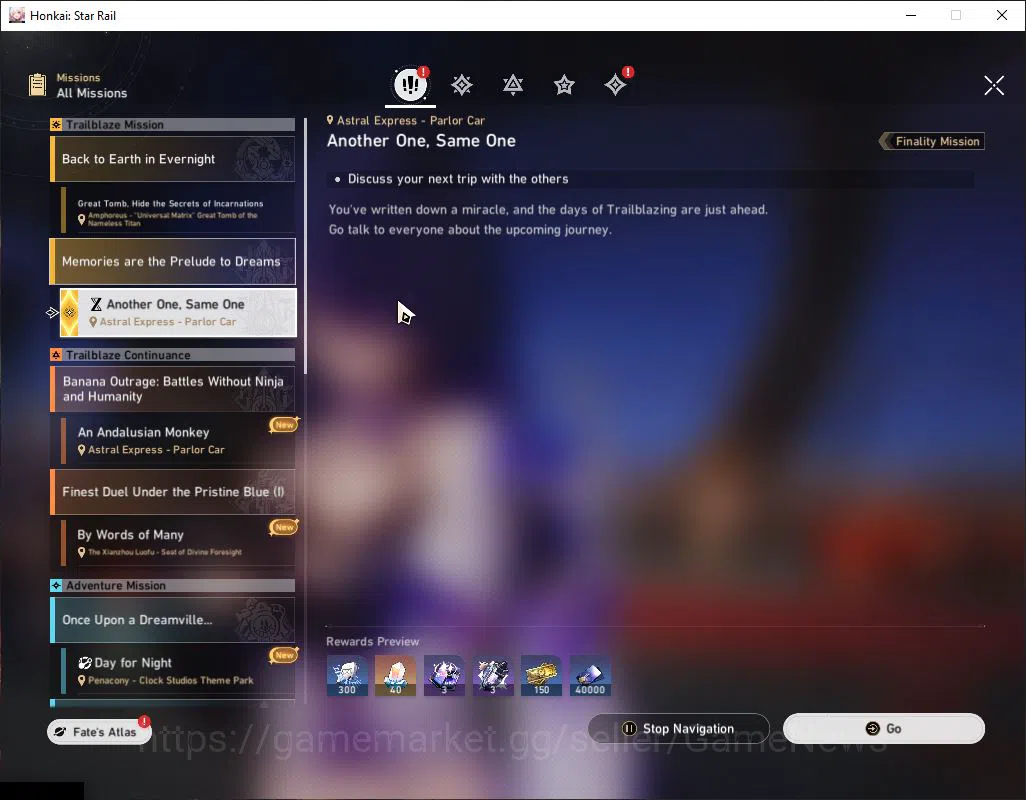Click the location pin icon under Day for Night
This screenshot has width=1026, height=800.
(82, 680)
